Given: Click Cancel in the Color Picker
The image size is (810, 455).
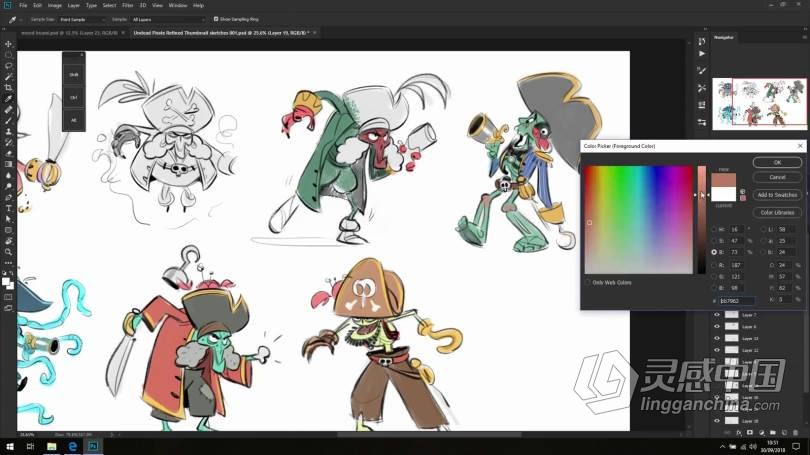Looking at the screenshot, I should click(x=777, y=177).
